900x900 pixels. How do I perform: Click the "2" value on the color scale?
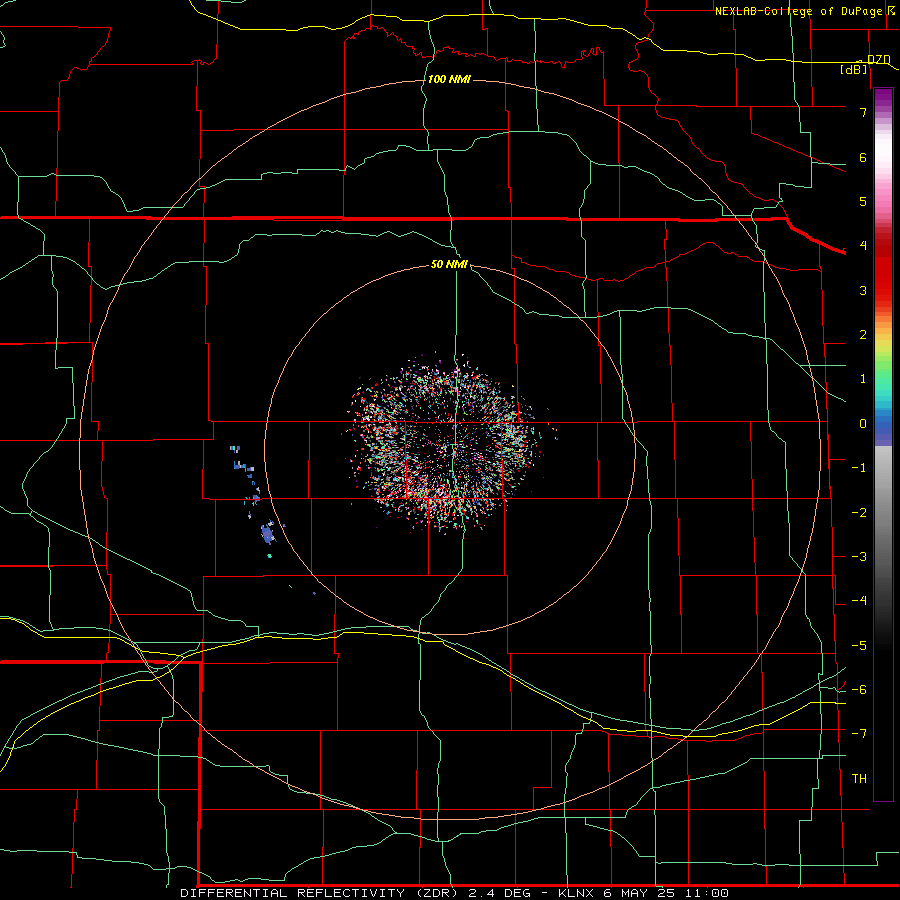point(863,335)
